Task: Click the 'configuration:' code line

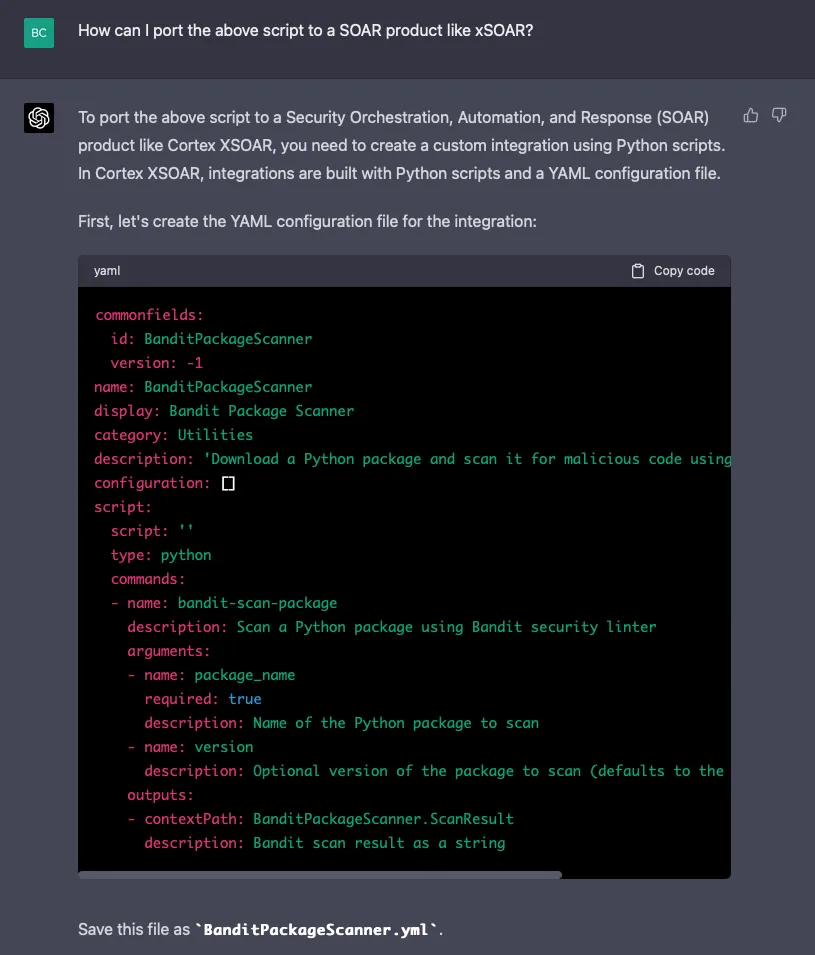Action: 164,483
